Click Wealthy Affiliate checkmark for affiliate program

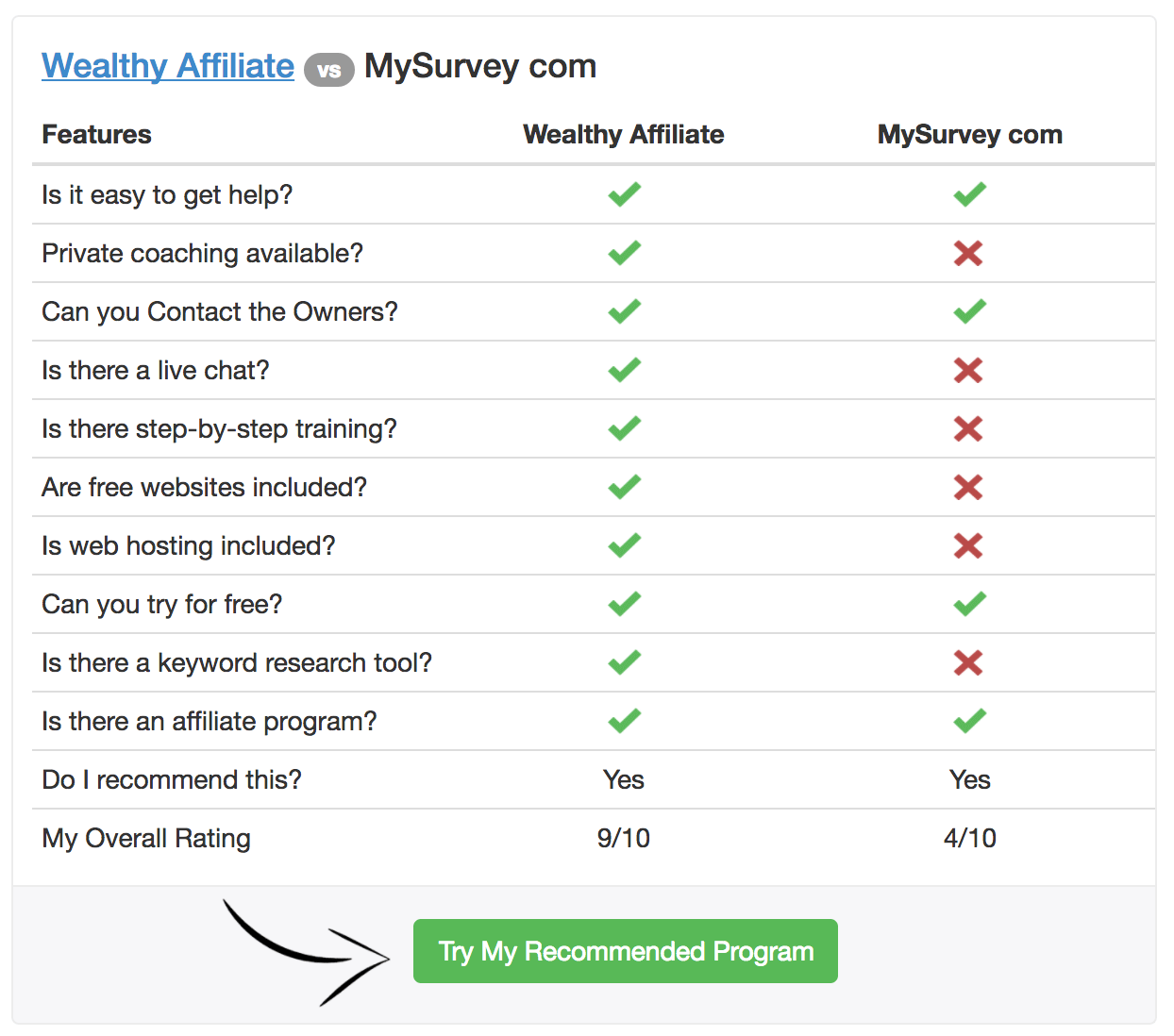pos(624,721)
